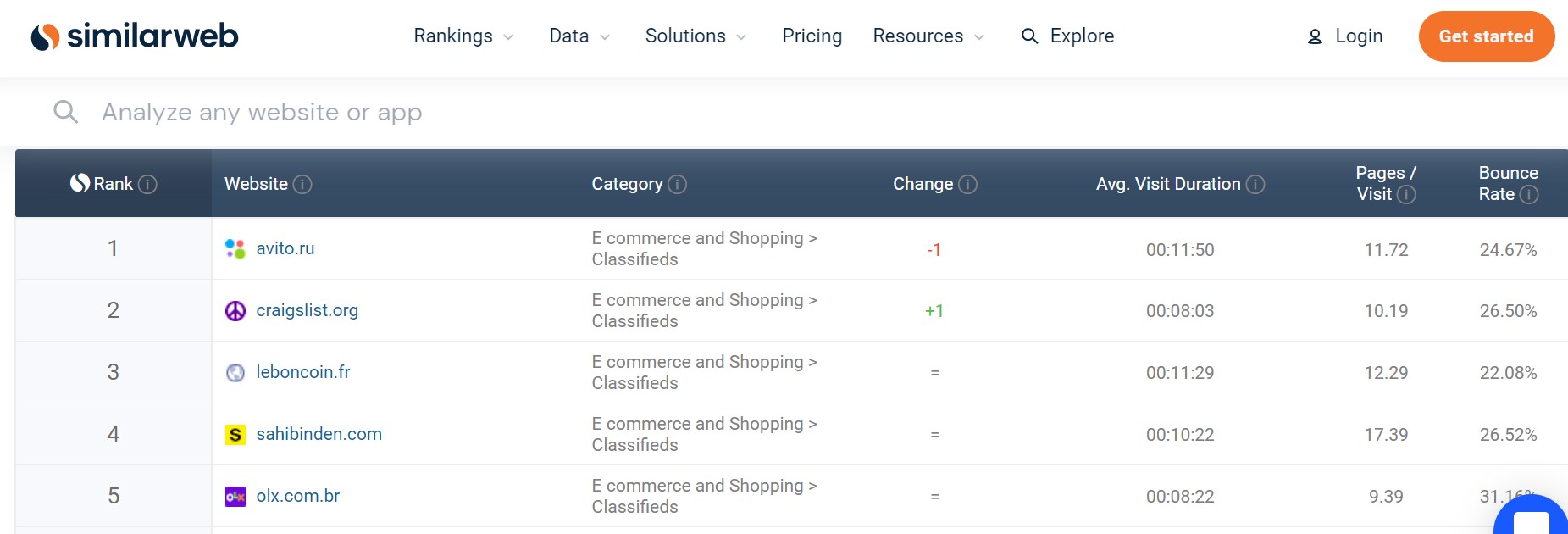
Task: Click the Bounce Rate info icon
Action: [x=1529, y=195]
